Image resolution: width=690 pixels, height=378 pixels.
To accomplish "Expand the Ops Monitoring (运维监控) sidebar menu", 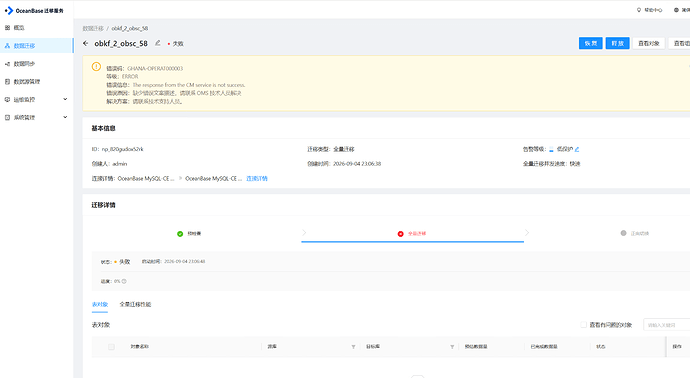I will [37, 100].
